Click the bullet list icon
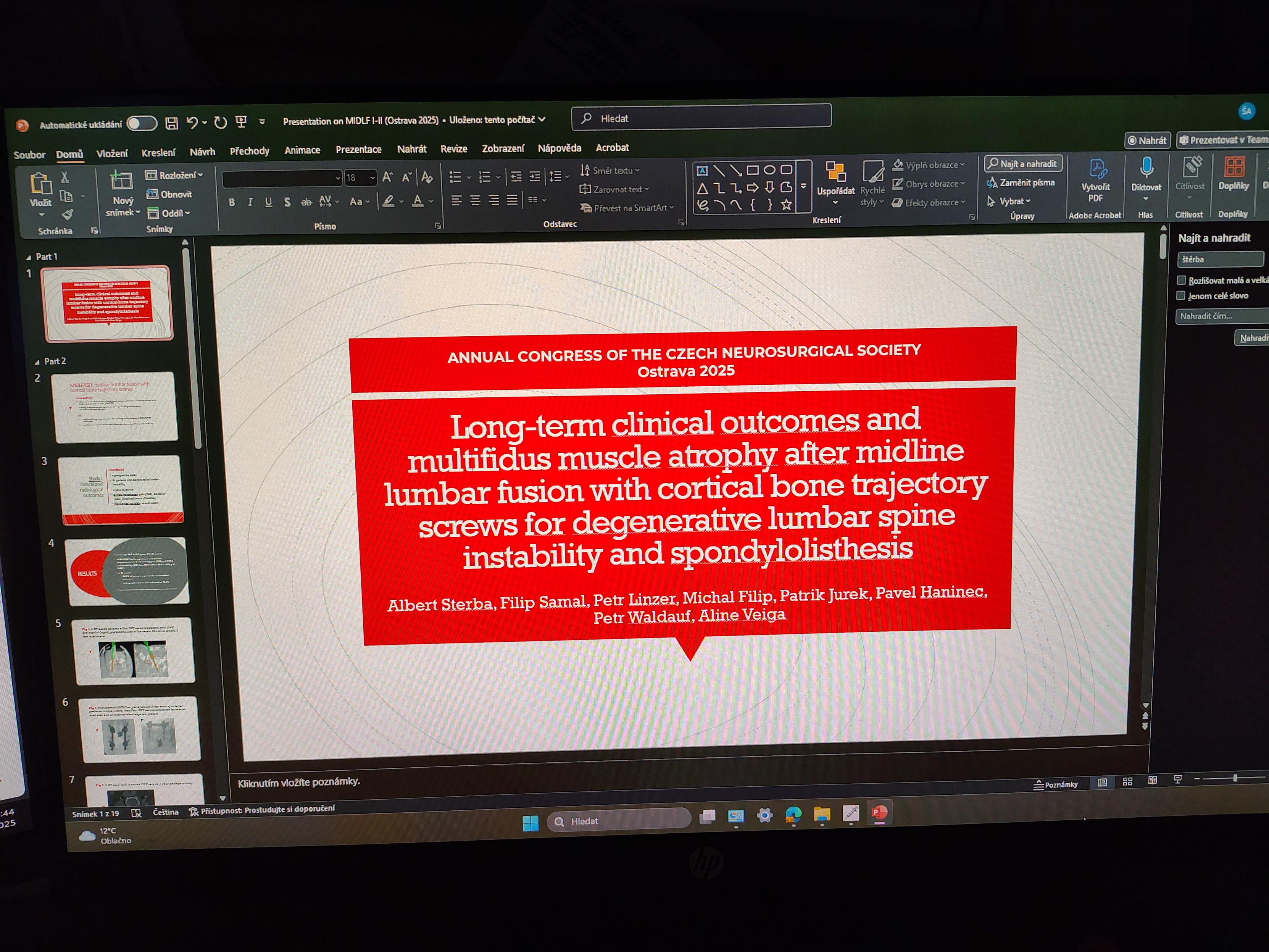This screenshot has width=1269, height=952. (456, 177)
